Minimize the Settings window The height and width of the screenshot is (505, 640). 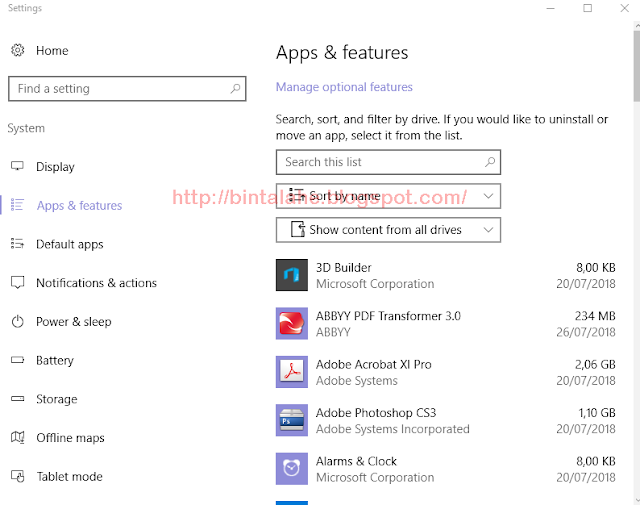550,8
